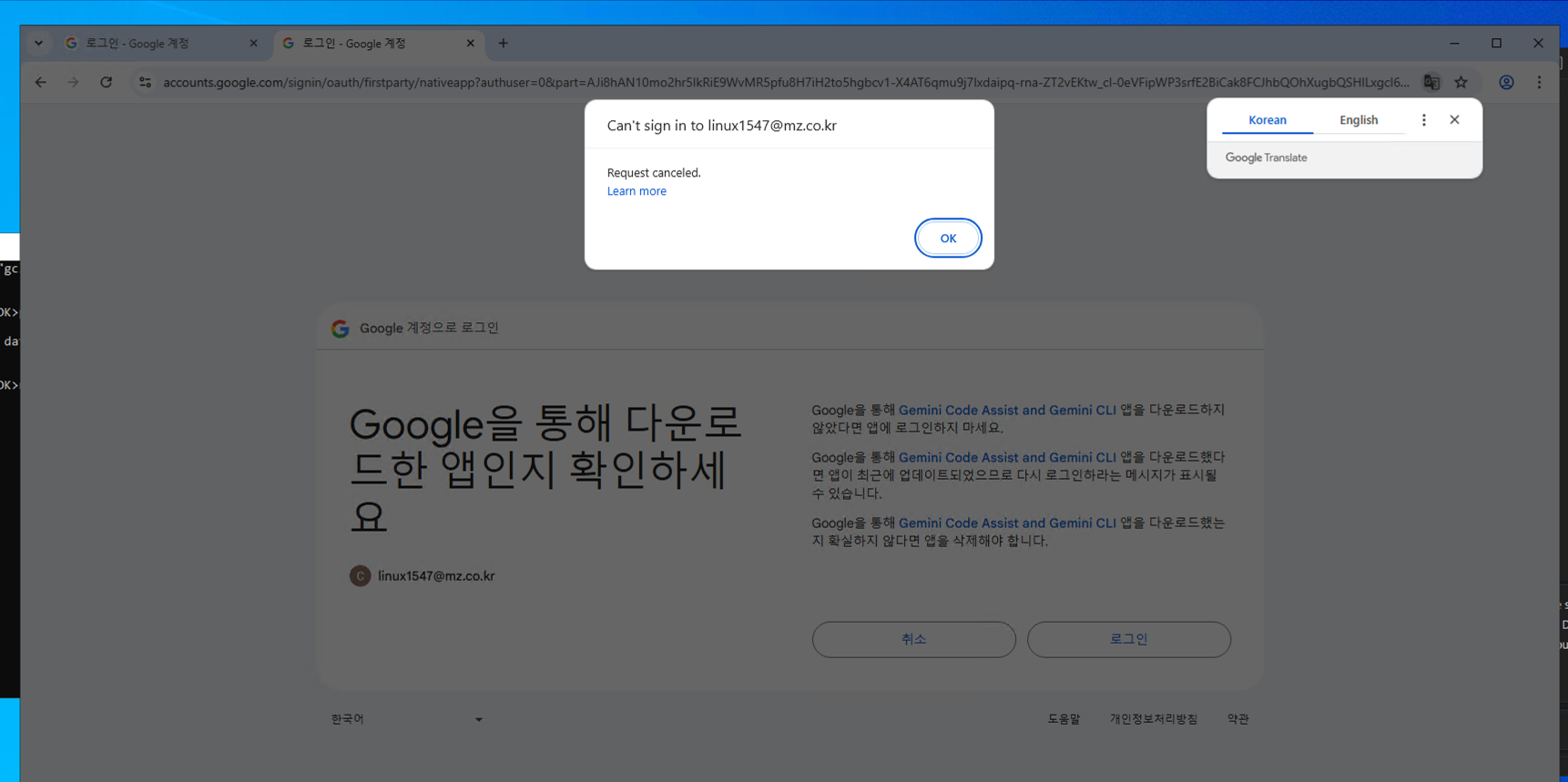View site information icon in address bar
1568x782 pixels.
[145, 82]
